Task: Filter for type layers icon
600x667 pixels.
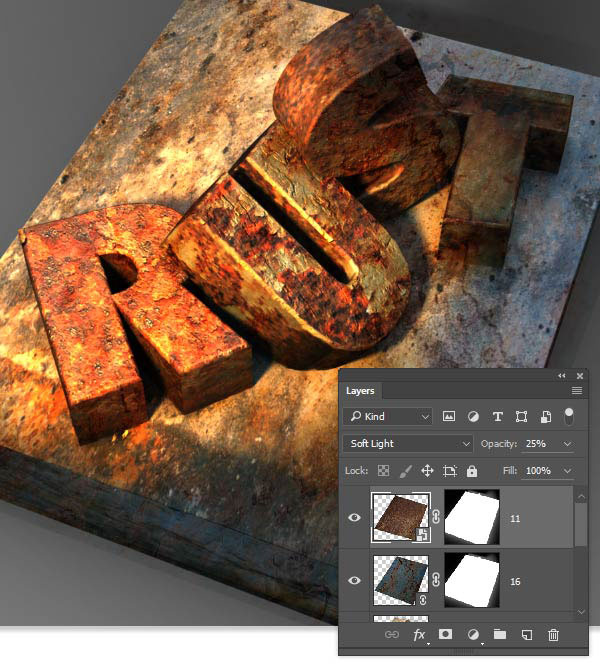Action: pyautogui.click(x=497, y=416)
